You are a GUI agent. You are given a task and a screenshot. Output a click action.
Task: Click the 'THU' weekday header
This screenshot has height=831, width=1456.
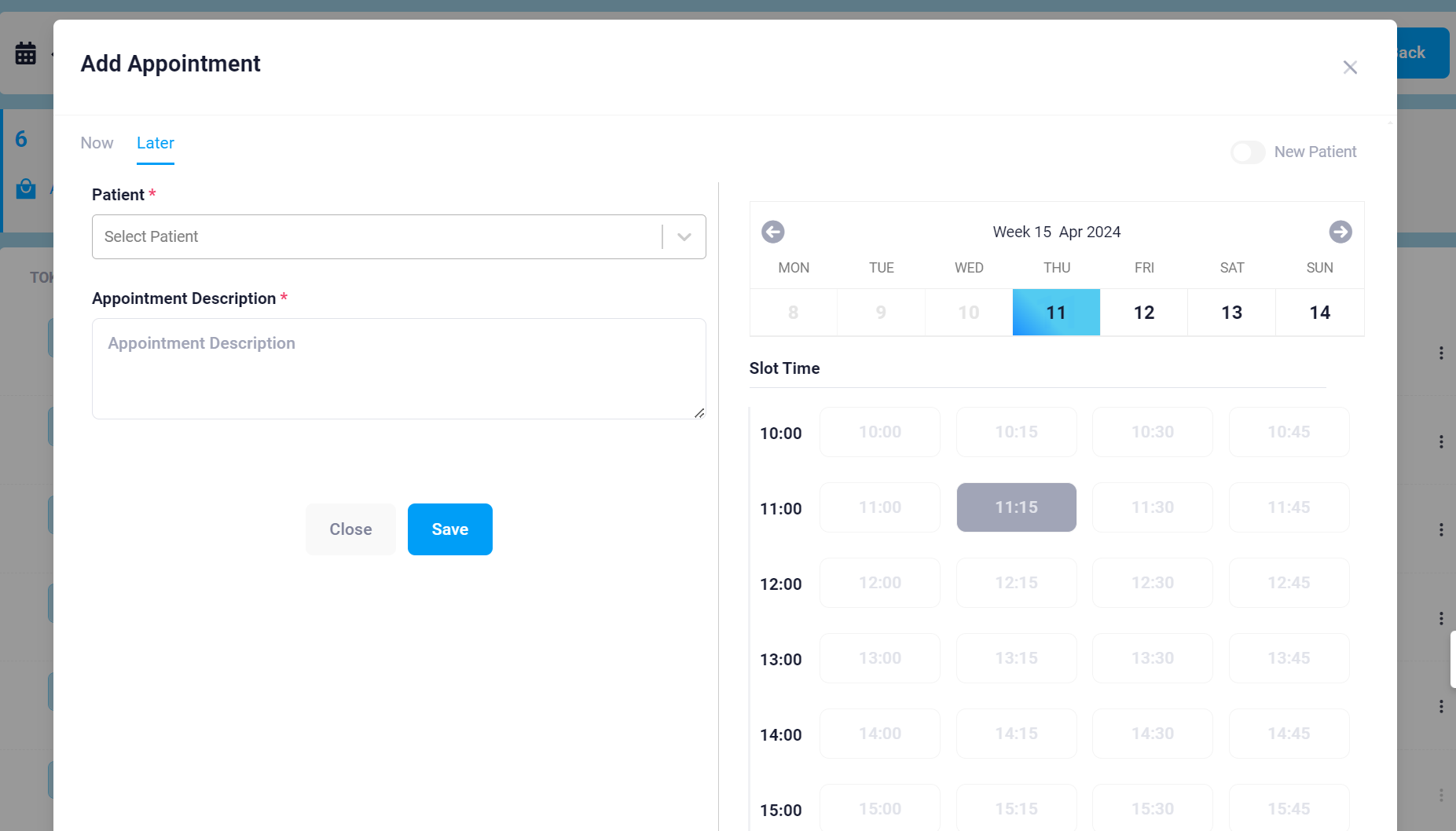[x=1057, y=268]
